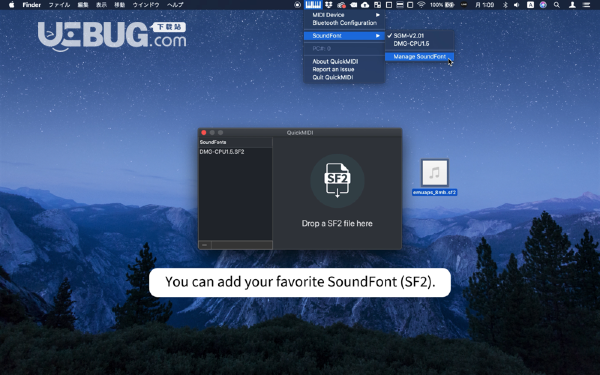This screenshot has width=600, height=375.
Task: Open the Bluetooth status icon
Action: pos(505,5)
